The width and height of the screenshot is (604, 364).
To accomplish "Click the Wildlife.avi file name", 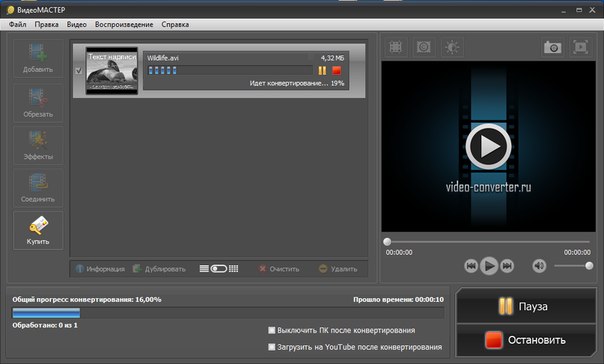I will click(163, 58).
